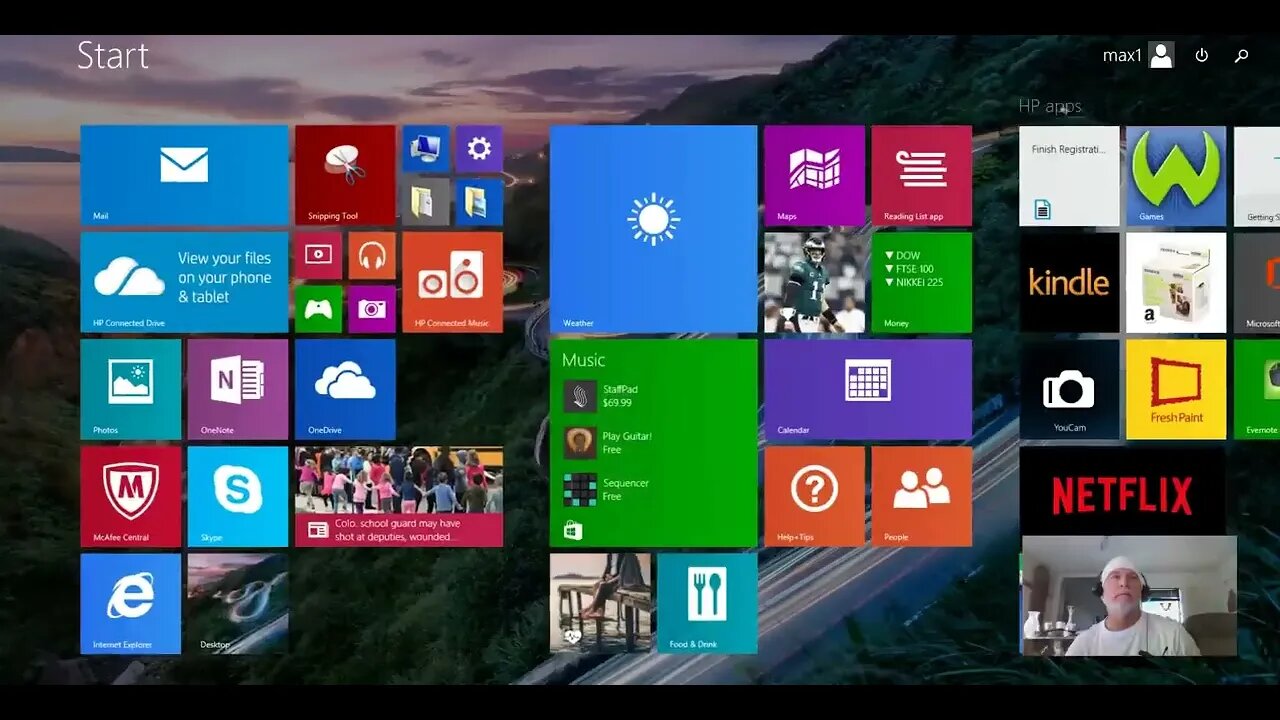Open the Skype tile

click(x=238, y=496)
